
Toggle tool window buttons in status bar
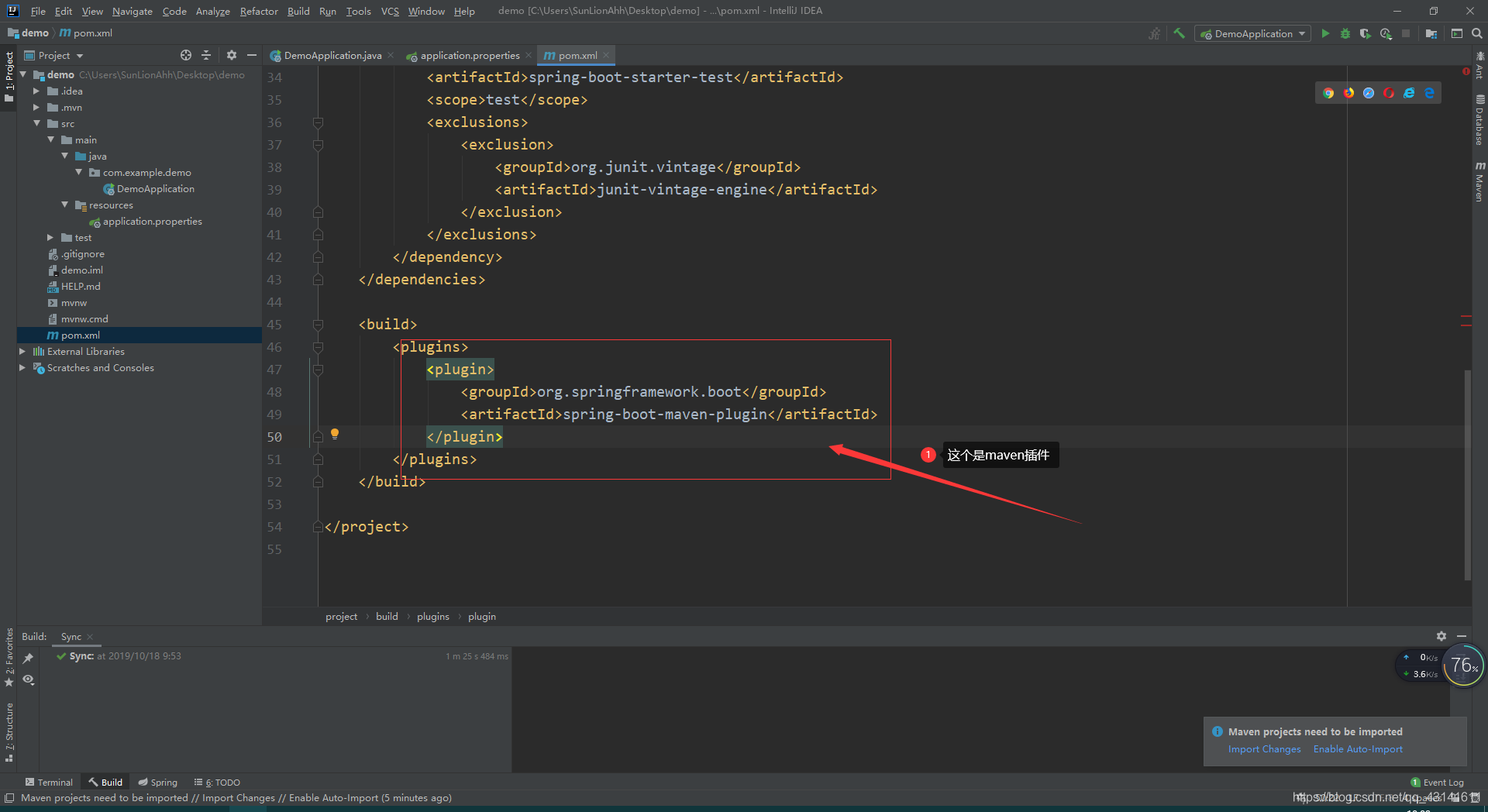click(9, 798)
